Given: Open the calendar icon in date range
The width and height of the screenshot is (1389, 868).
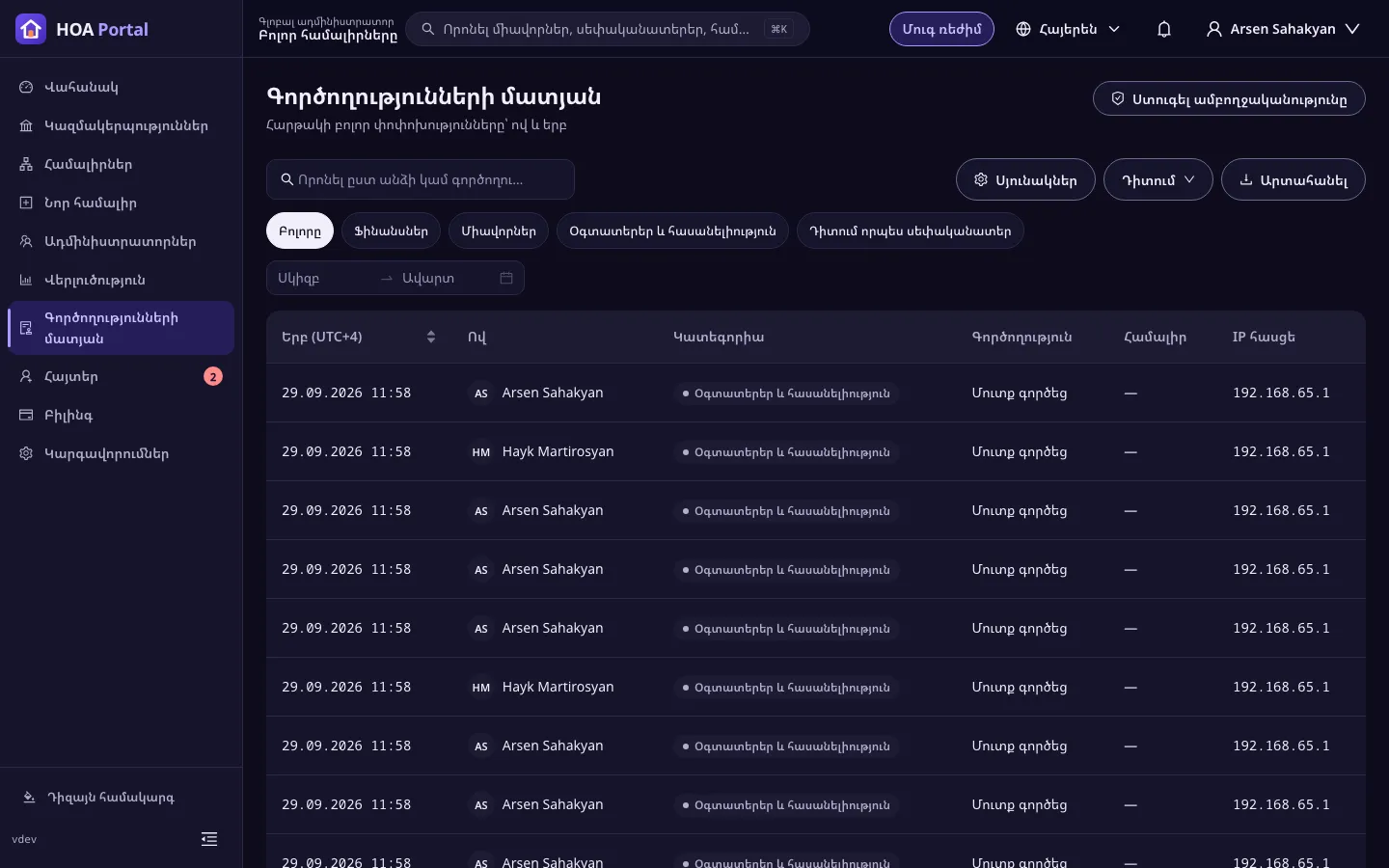Looking at the screenshot, I should [506, 278].
